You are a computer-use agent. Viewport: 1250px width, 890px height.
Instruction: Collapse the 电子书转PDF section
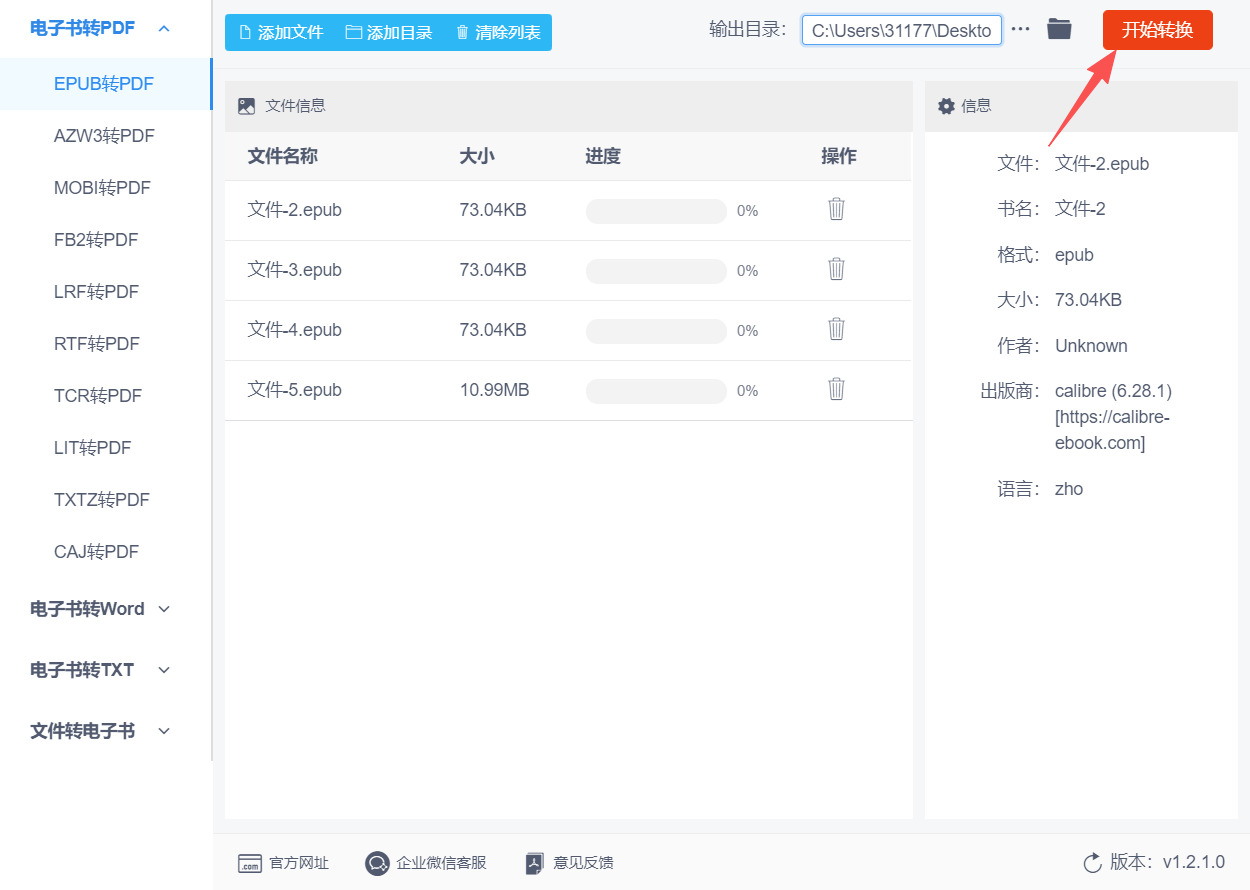[100, 28]
